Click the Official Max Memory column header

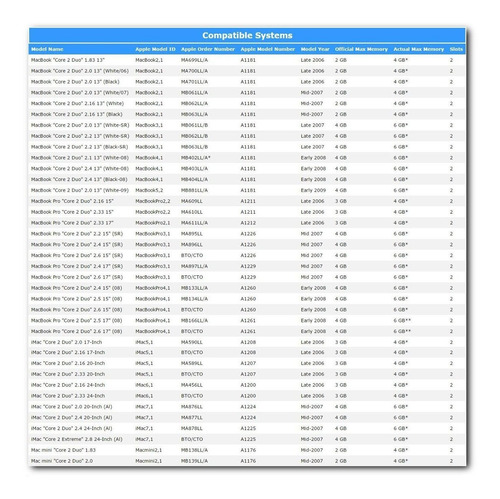coord(361,49)
